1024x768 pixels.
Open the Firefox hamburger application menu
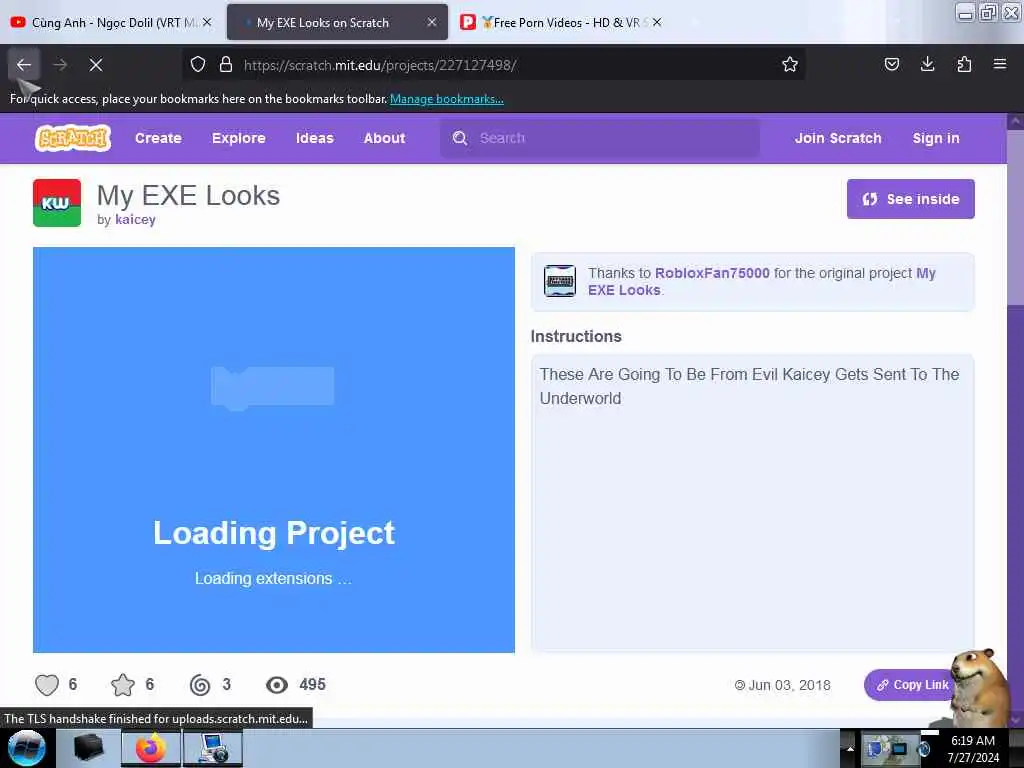[x=1000, y=64]
